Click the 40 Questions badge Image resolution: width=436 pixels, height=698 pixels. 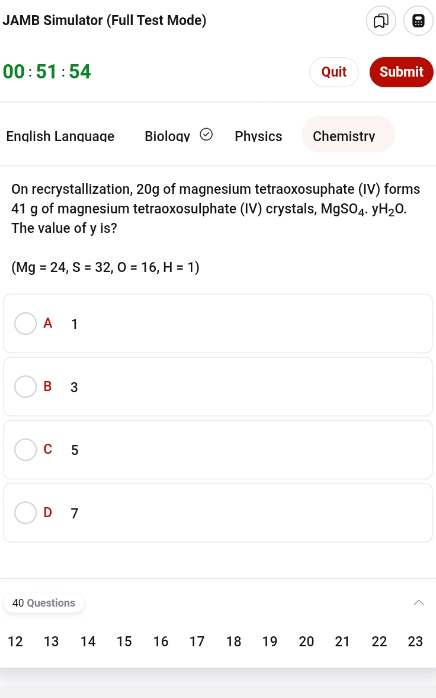[44, 603]
